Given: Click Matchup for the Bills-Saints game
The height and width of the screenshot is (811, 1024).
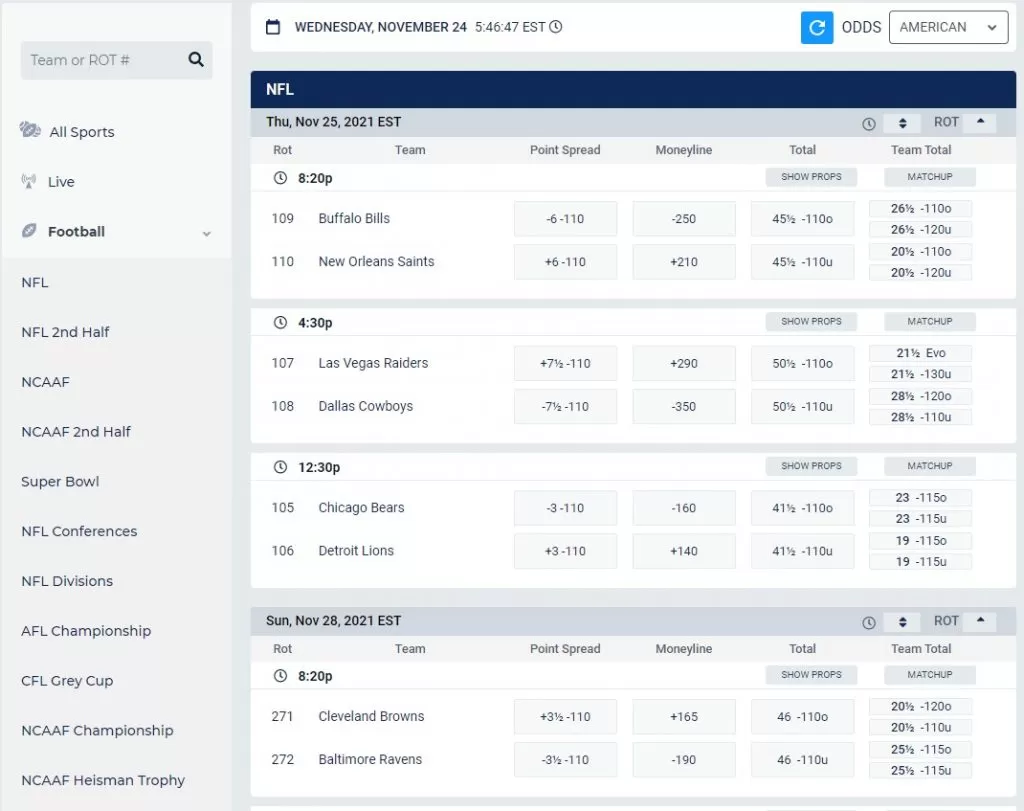Looking at the screenshot, I should pyautogui.click(x=930, y=177).
